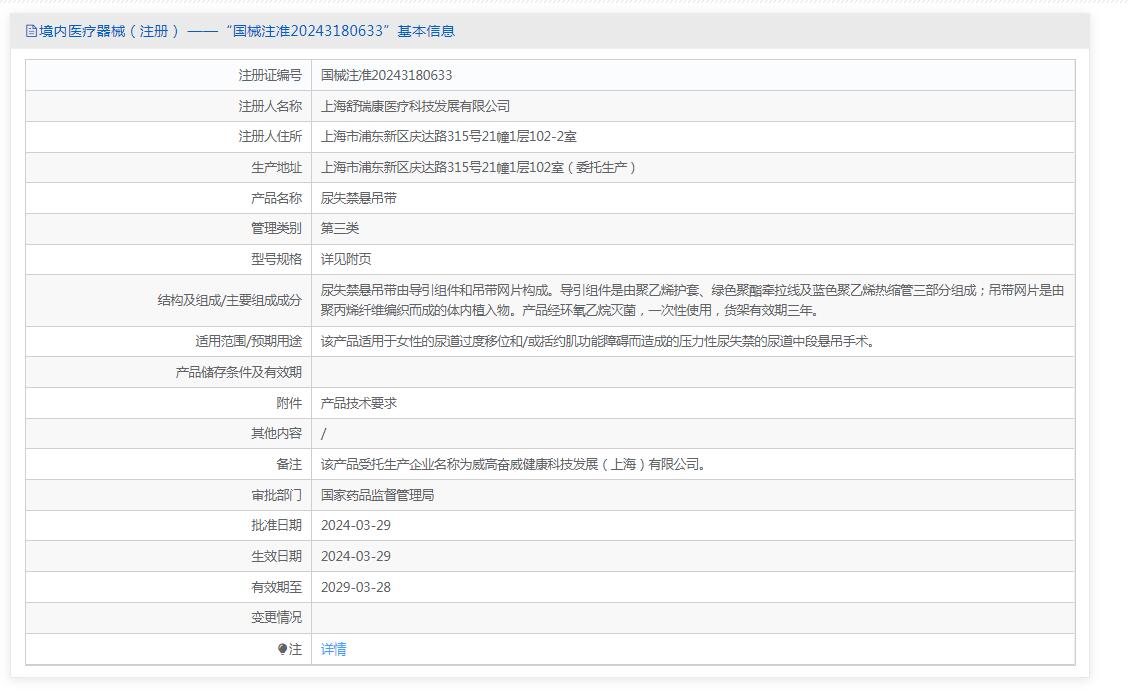Select management class value 第三类
The image size is (1129, 696).
(x=340, y=228)
